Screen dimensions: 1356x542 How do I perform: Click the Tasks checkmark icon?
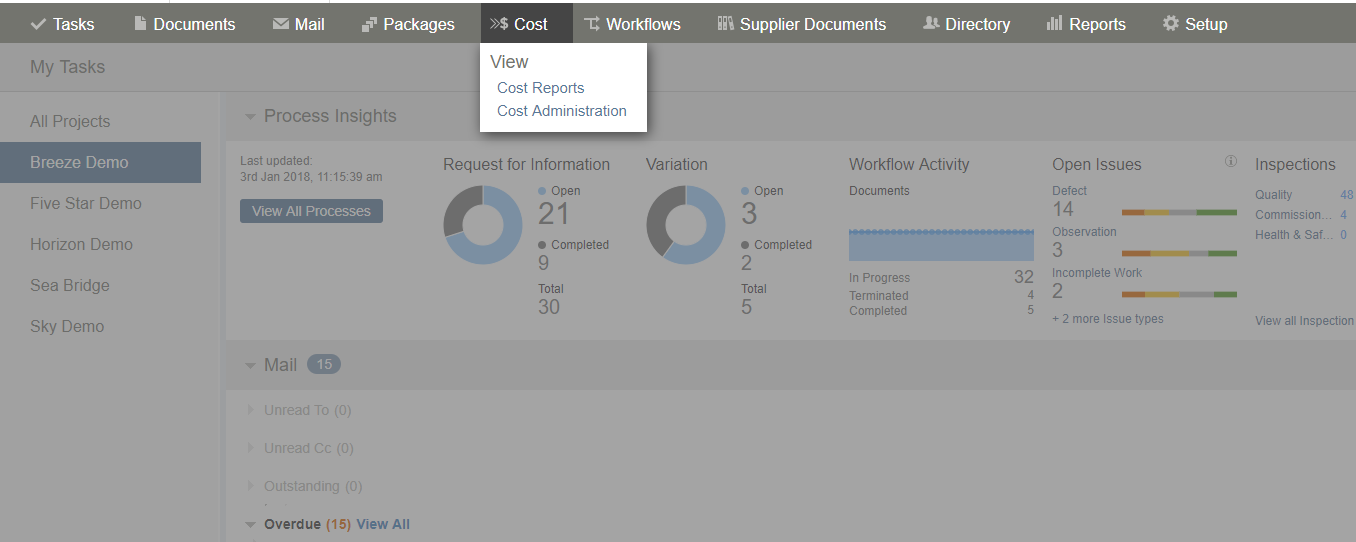pos(39,24)
